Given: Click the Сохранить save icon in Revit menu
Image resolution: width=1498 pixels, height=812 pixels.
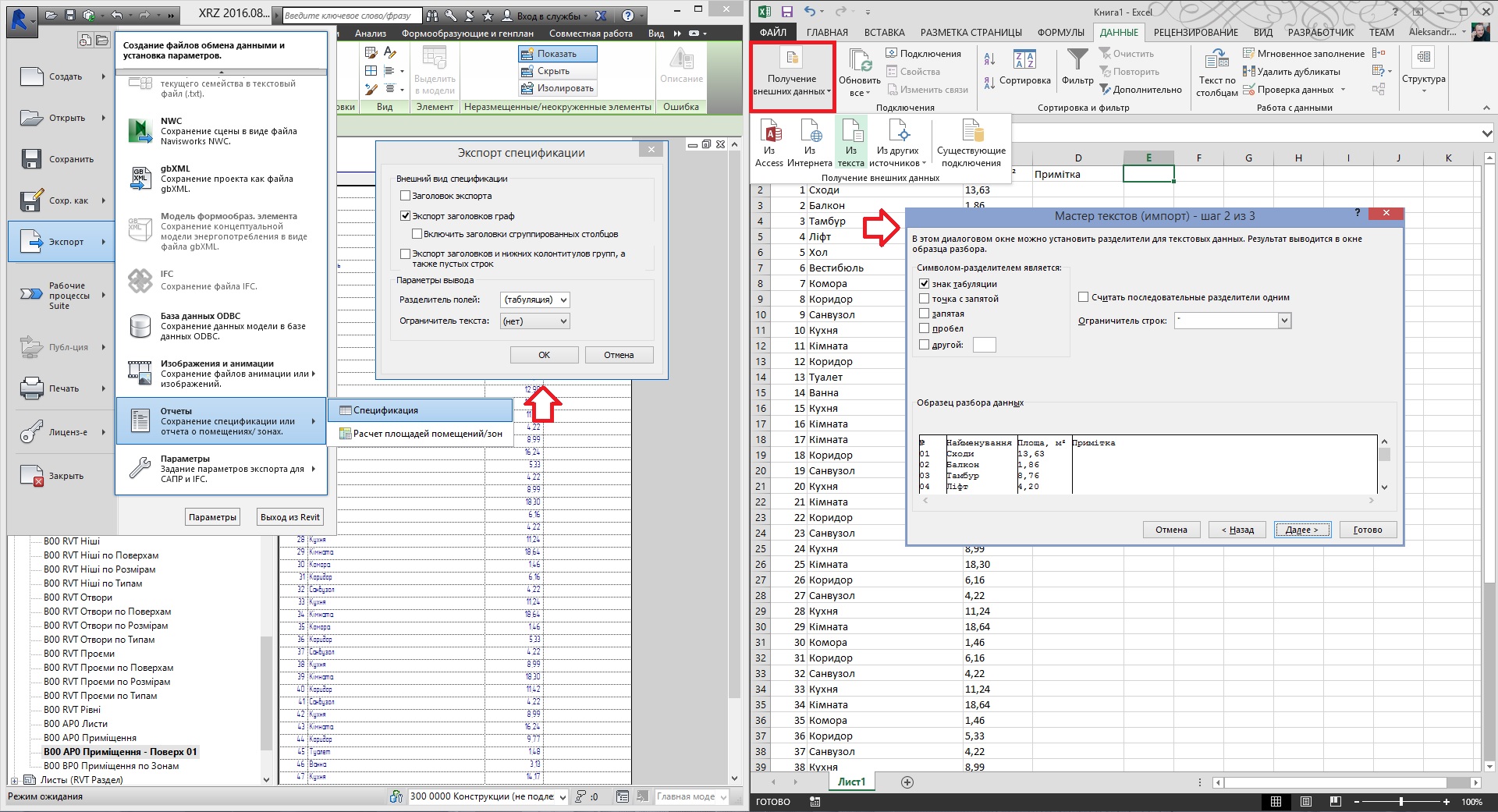Looking at the screenshot, I should 31,159.
